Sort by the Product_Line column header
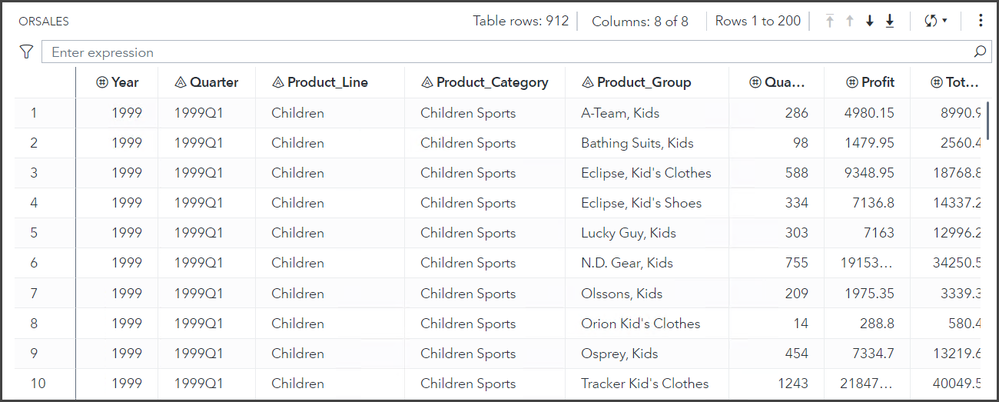Image resolution: width=999 pixels, height=402 pixels. (x=327, y=83)
